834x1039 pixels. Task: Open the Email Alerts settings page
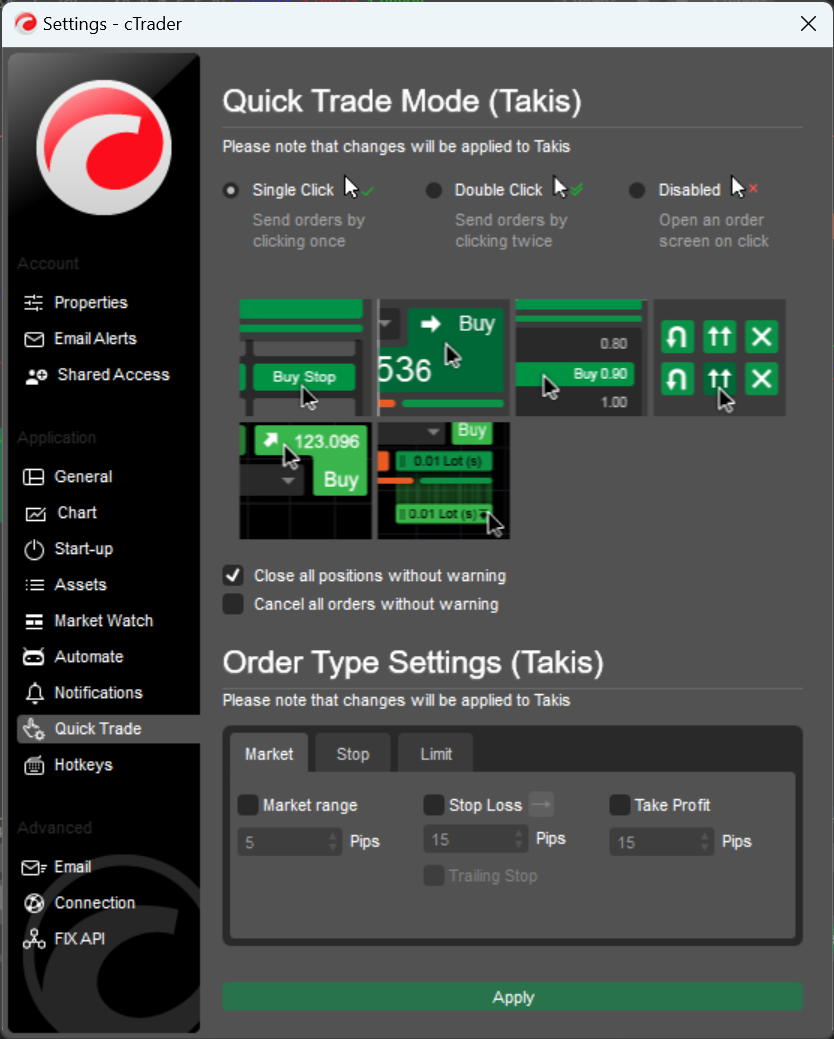(95, 339)
